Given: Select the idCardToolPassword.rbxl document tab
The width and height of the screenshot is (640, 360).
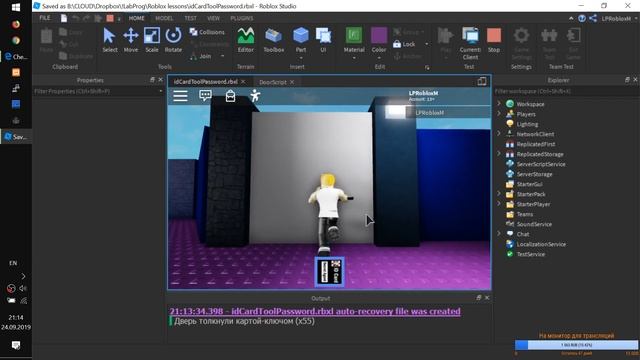Looking at the screenshot, I should (205, 82).
